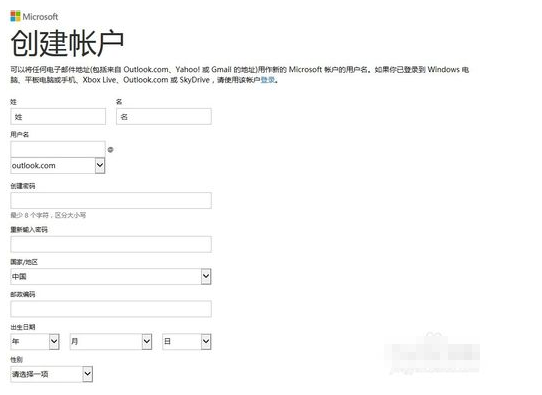This screenshot has height=395, width=542.
Task: Focus the 名 first name field
Action: [164, 117]
